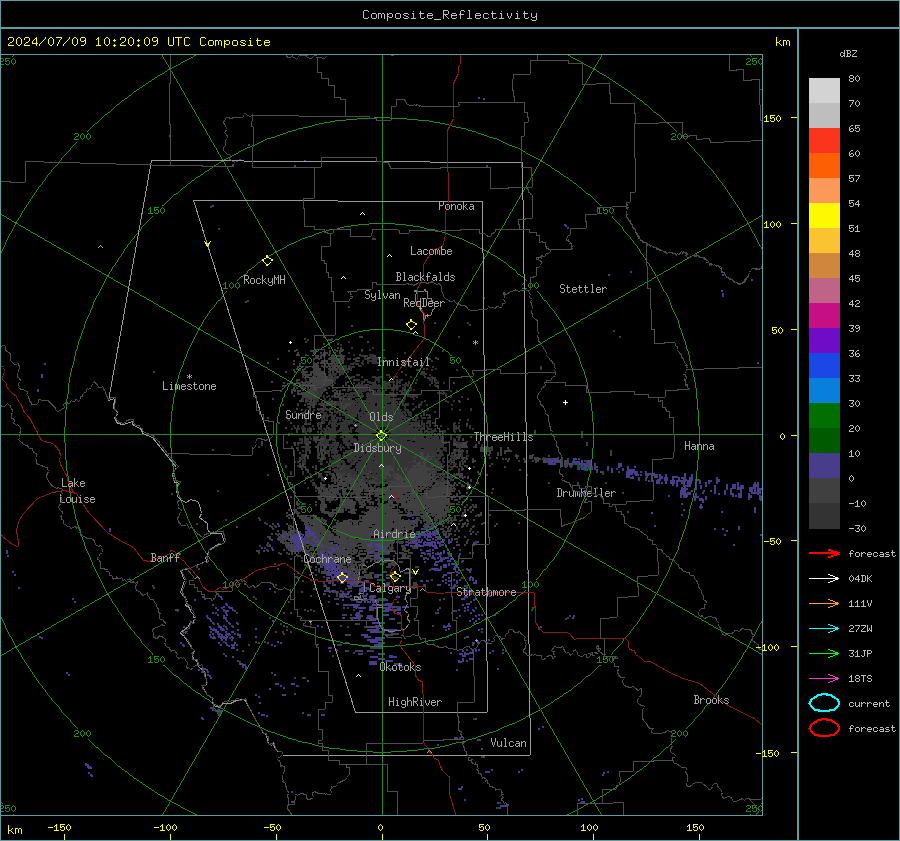The width and height of the screenshot is (900, 841).
Task: Click the Blackfalds label
Action: [425, 277]
